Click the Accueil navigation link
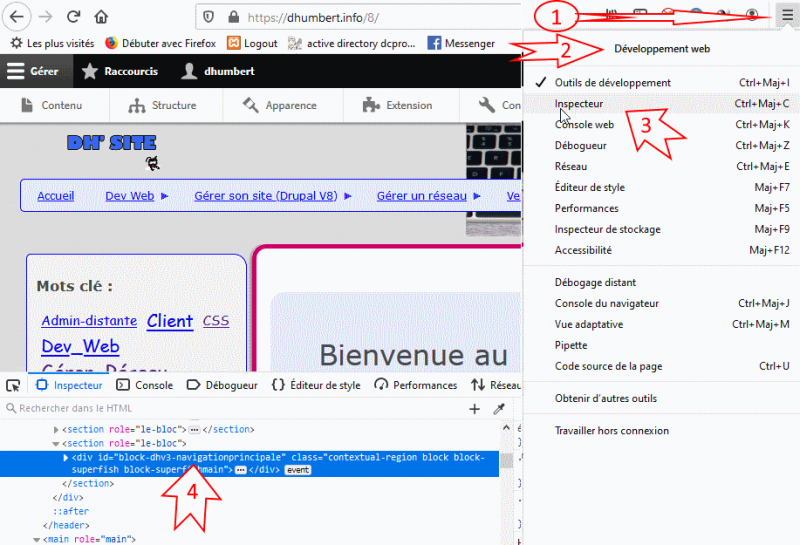Image resolution: width=800 pixels, height=545 pixels. pyautogui.click(x=56, y=196)
